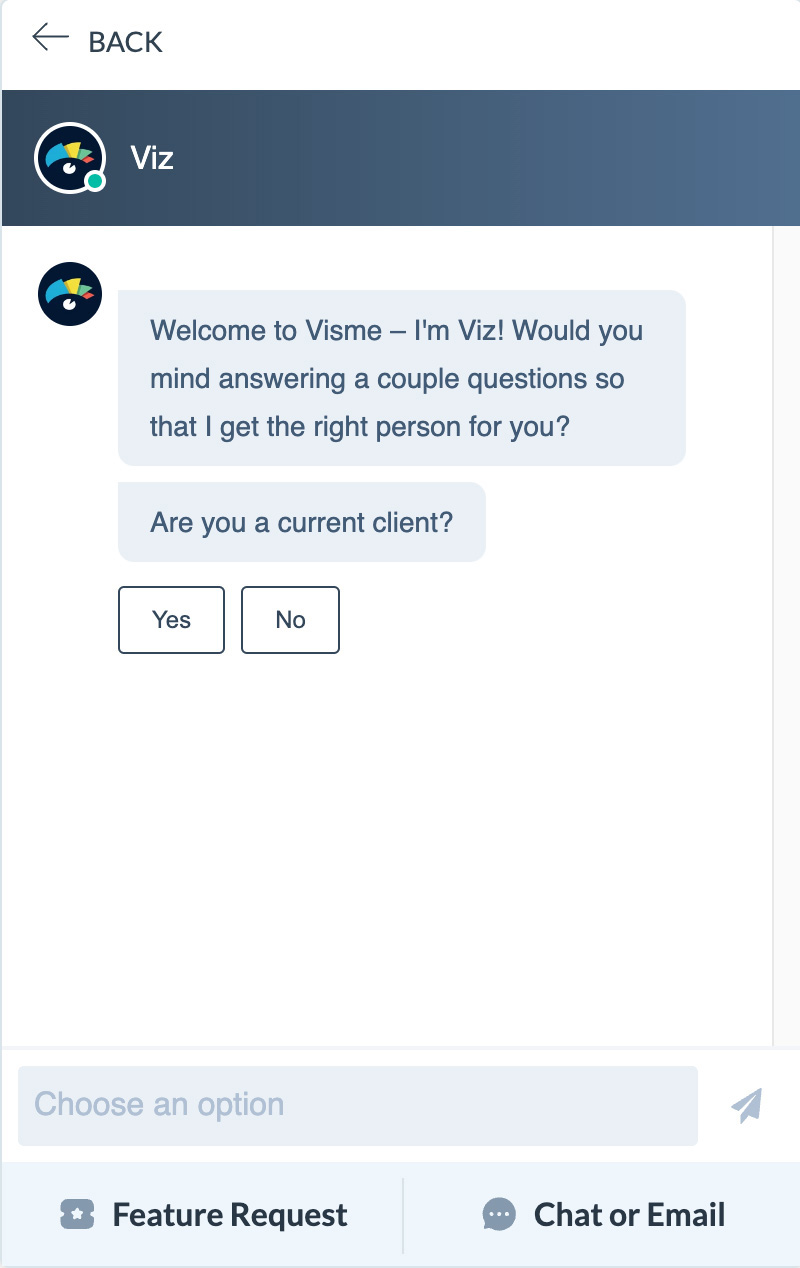This screenshot has width=800, height=1268.
Task: Click the speech bubble icon beside Chat or Email
Action: [x=499, y=1214]
